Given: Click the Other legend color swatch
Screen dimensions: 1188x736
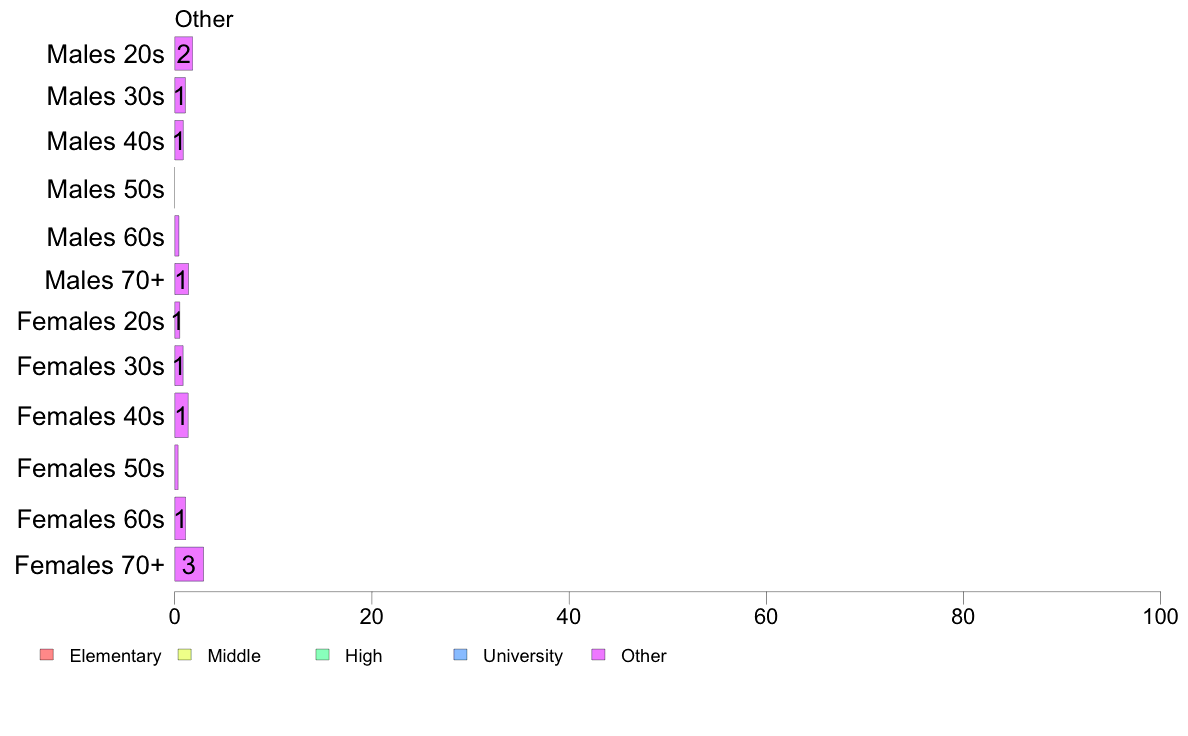Looking at the screenshot, I should [x=598, y=655].
